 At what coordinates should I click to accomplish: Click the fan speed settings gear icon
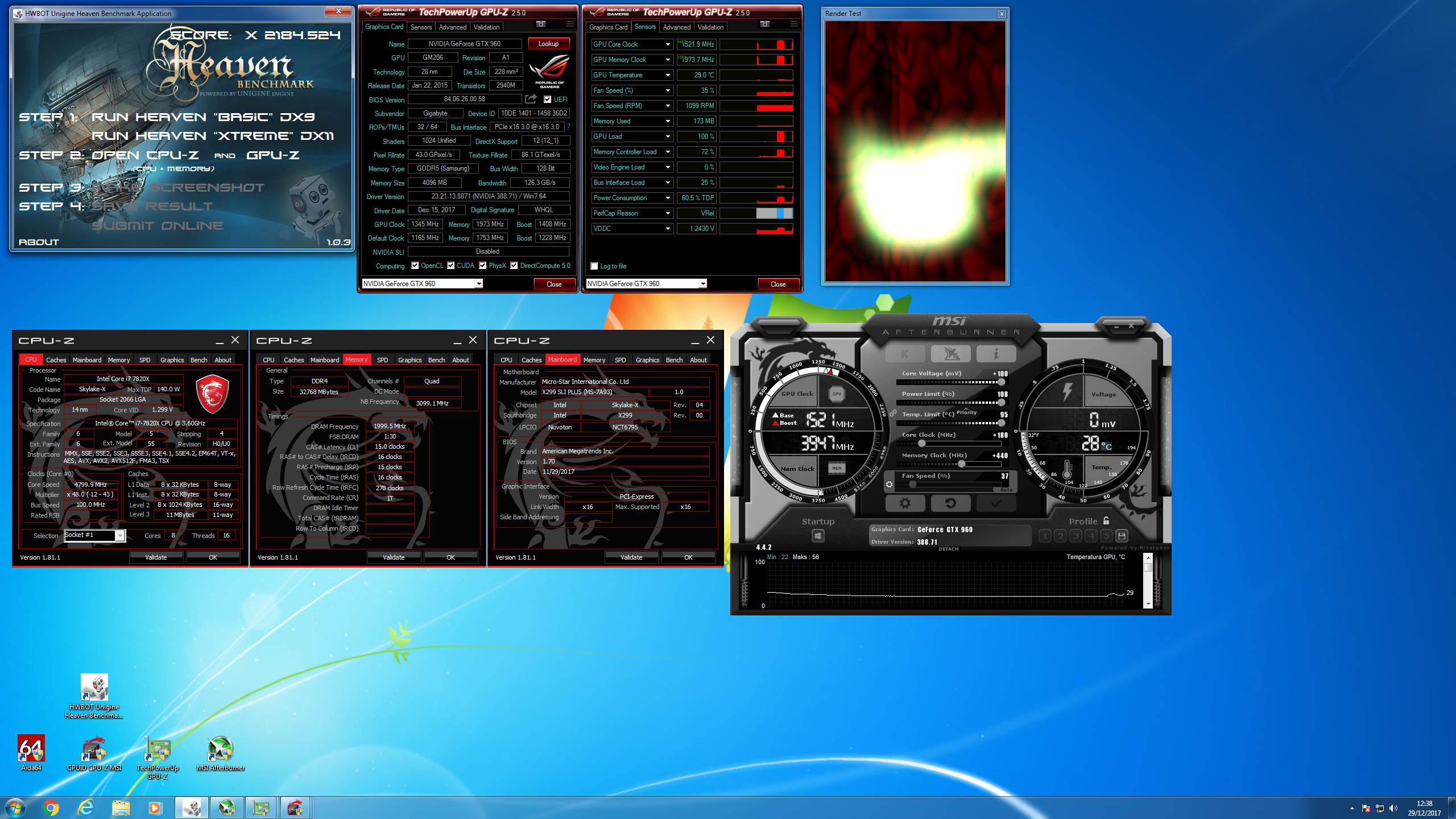(889, 485)
